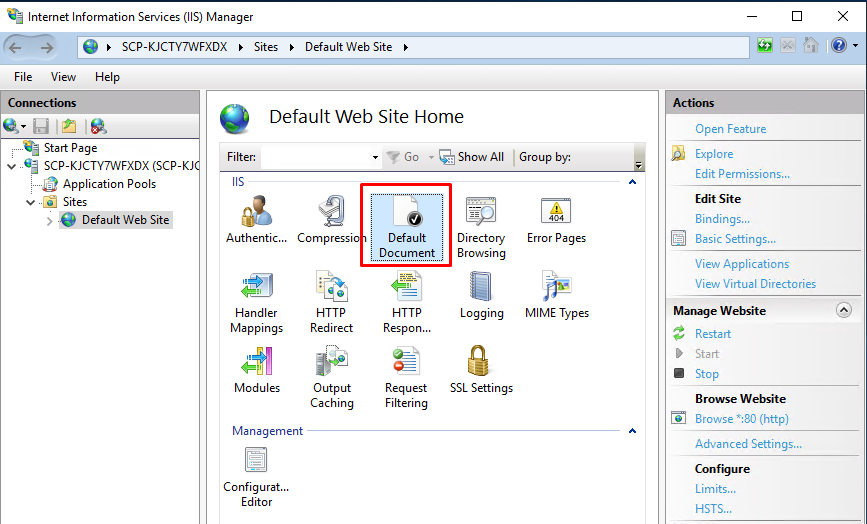Click SCP-KJCTY7WFXDX in address breadcrumb
Viewport: 867px width, 524px height.
click(174, 47)
